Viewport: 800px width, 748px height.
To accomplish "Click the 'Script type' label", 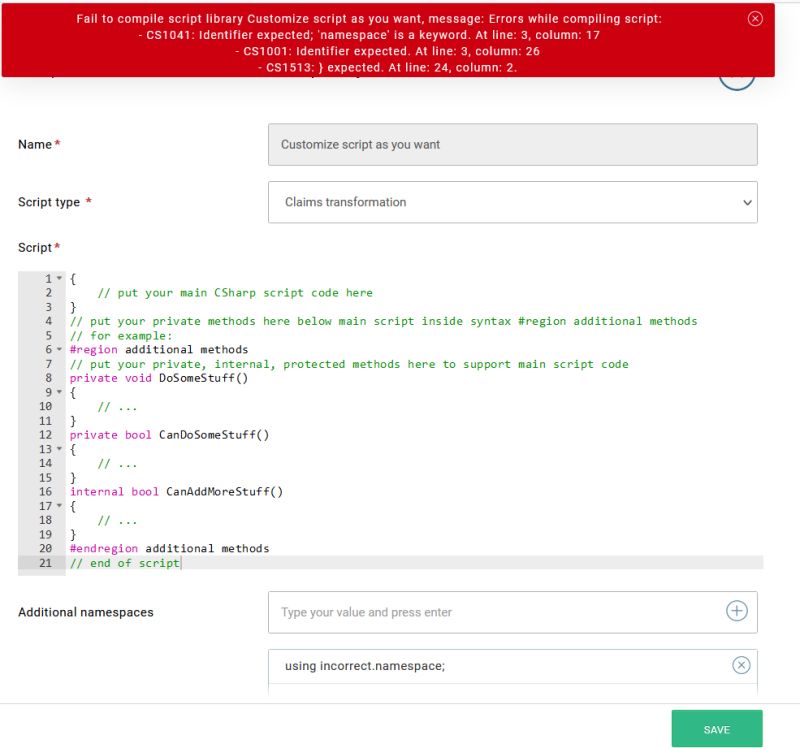I will (49, 202).
